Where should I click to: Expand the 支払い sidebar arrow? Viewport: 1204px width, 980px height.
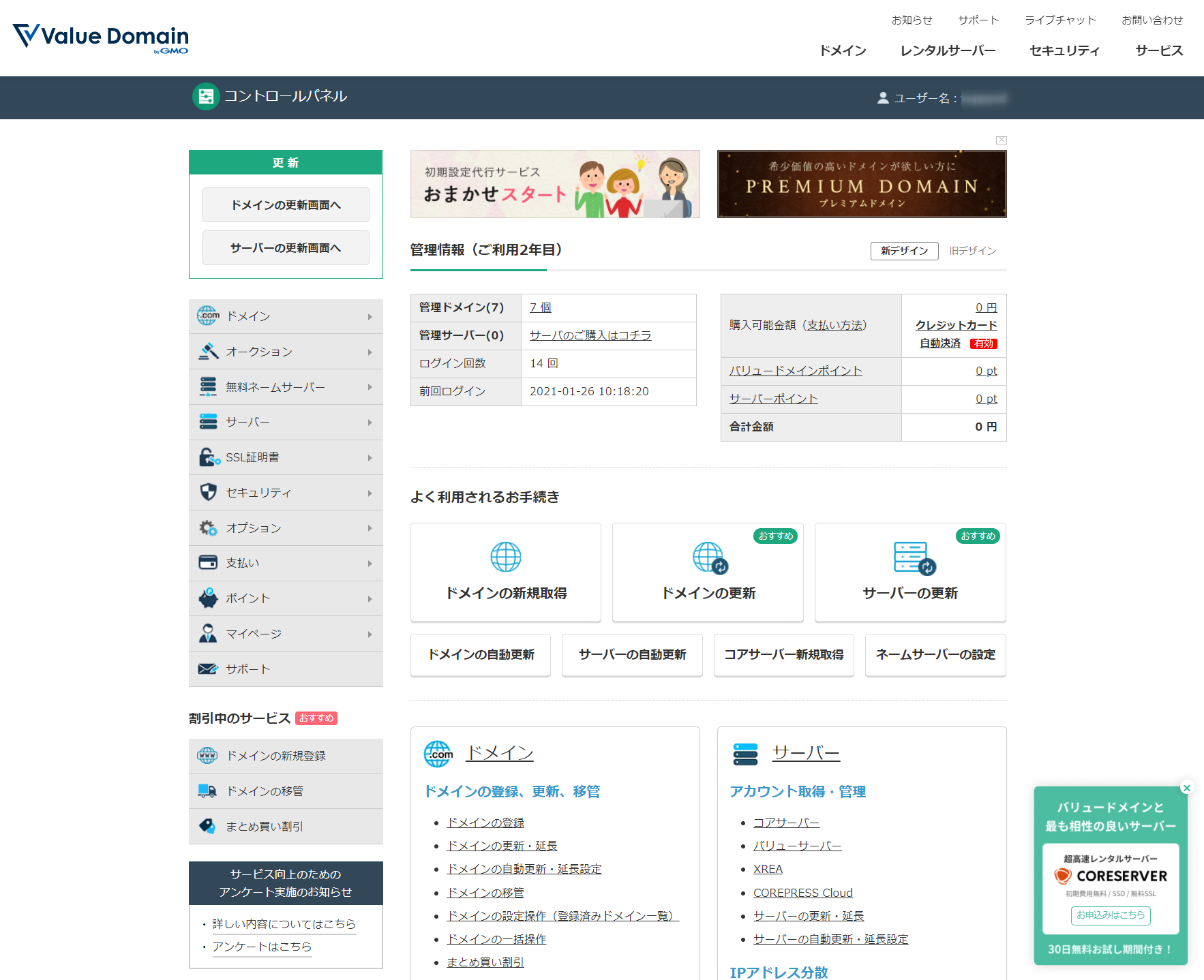click(370, 564)
